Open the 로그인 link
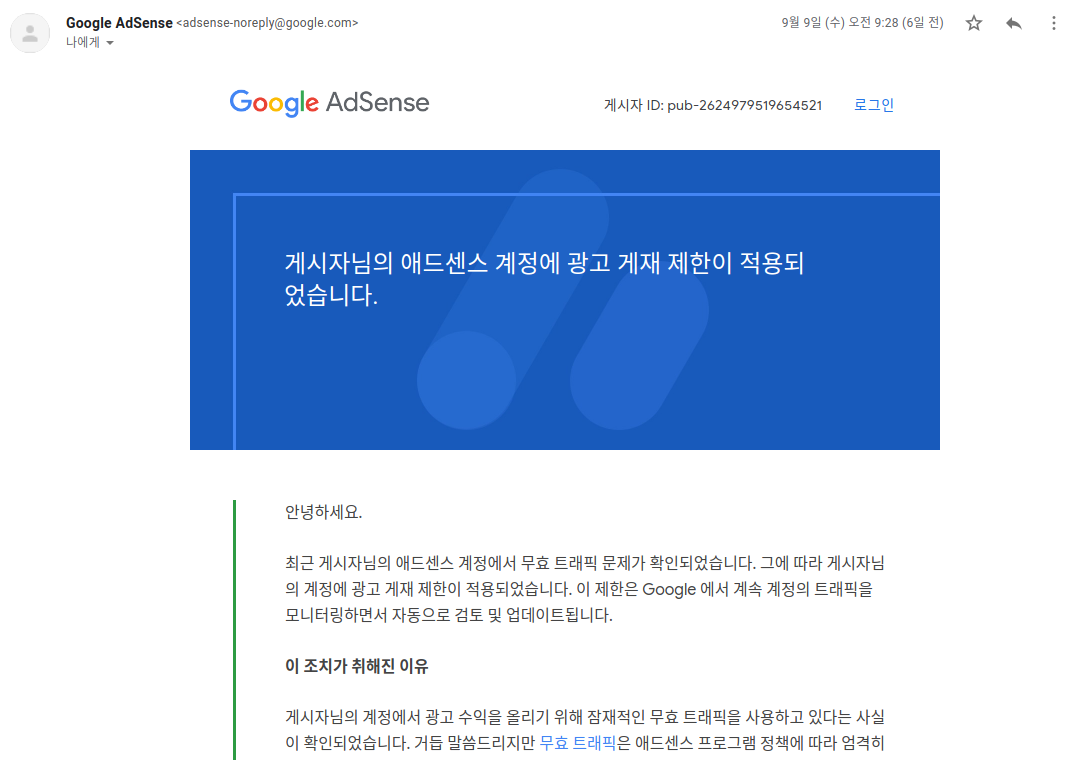The height and width of the screenshot is (760, 1074). click(x=873, y=105)
